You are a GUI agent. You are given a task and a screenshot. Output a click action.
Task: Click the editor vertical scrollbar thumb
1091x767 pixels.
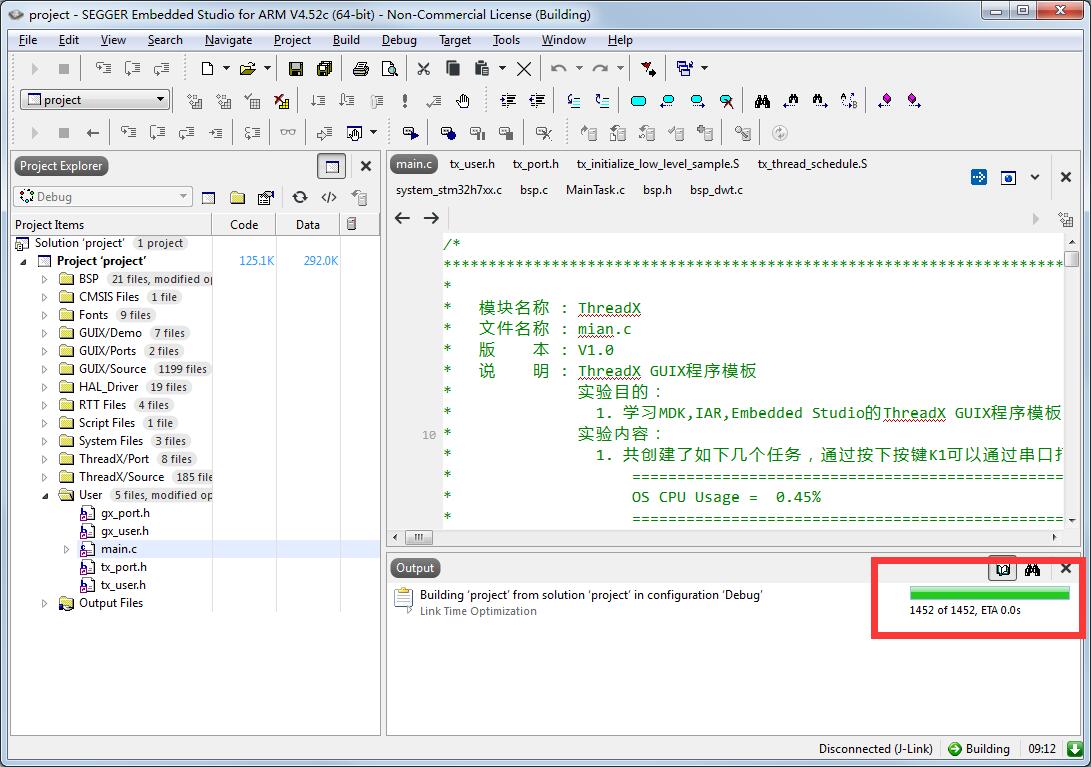point(1072,259)
